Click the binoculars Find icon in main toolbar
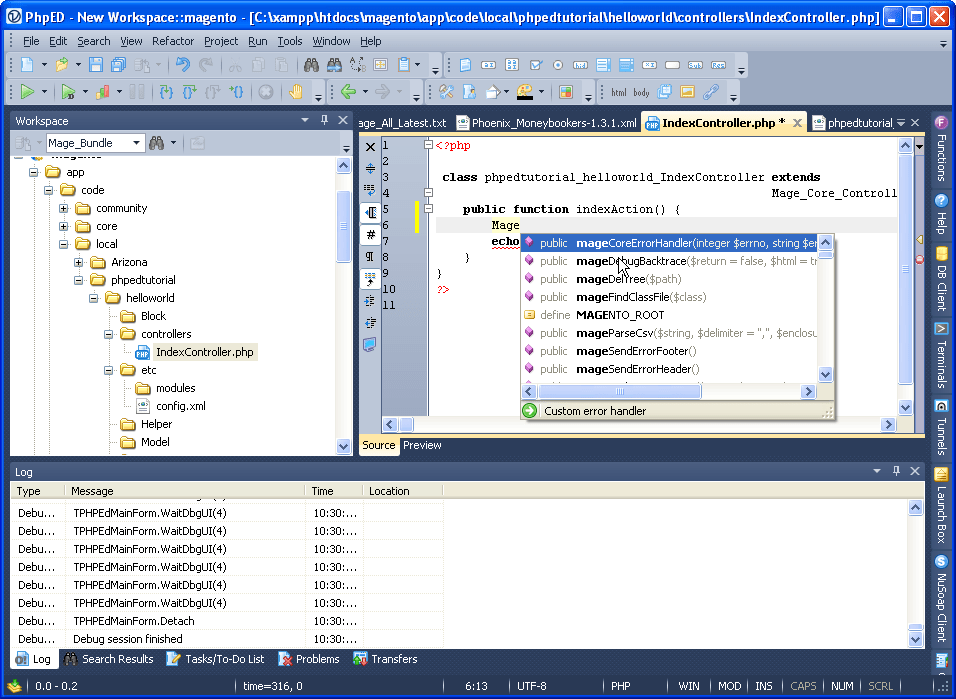956x699 pixels. [311, 65]
